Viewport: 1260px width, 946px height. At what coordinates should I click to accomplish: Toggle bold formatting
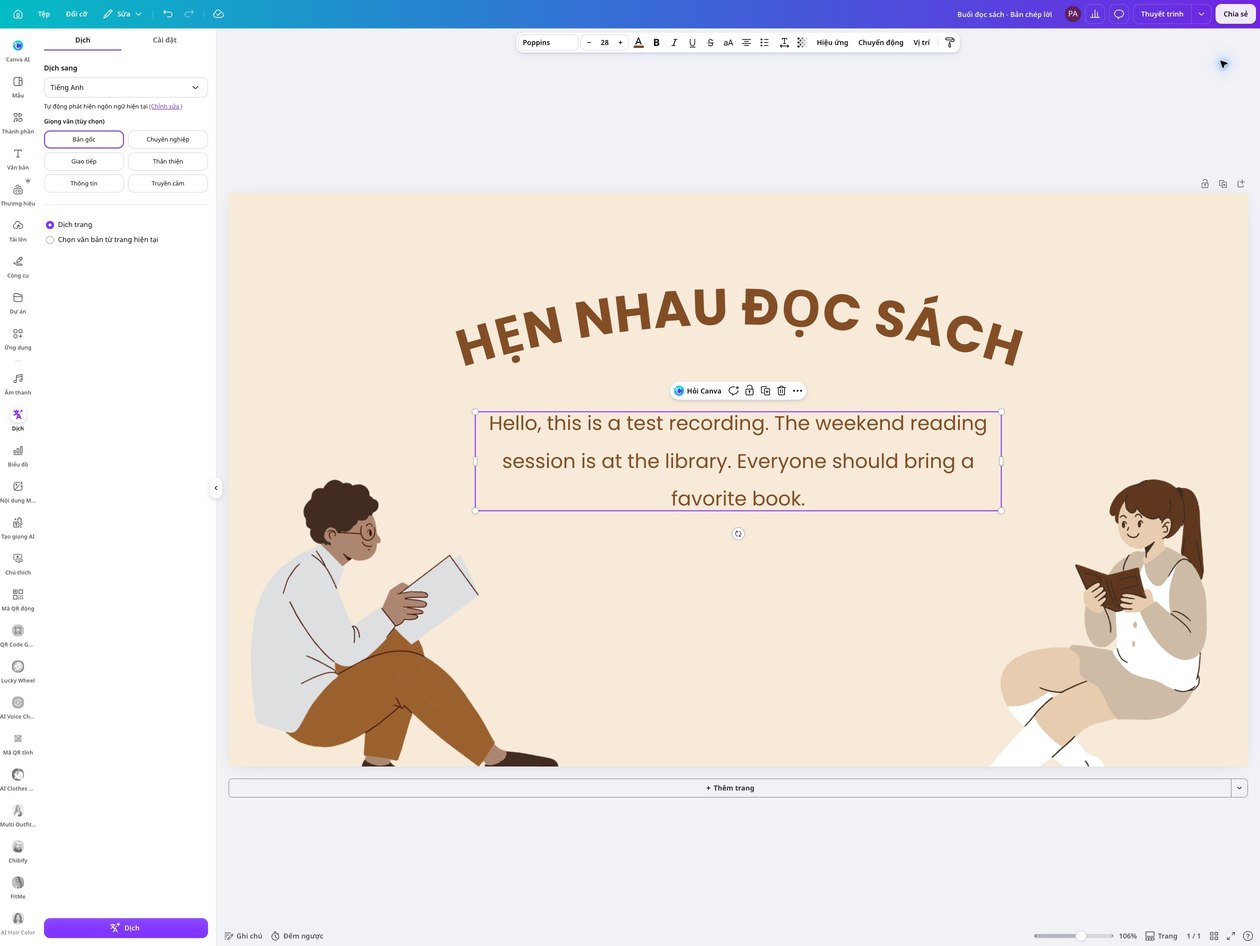click(656, 43)
